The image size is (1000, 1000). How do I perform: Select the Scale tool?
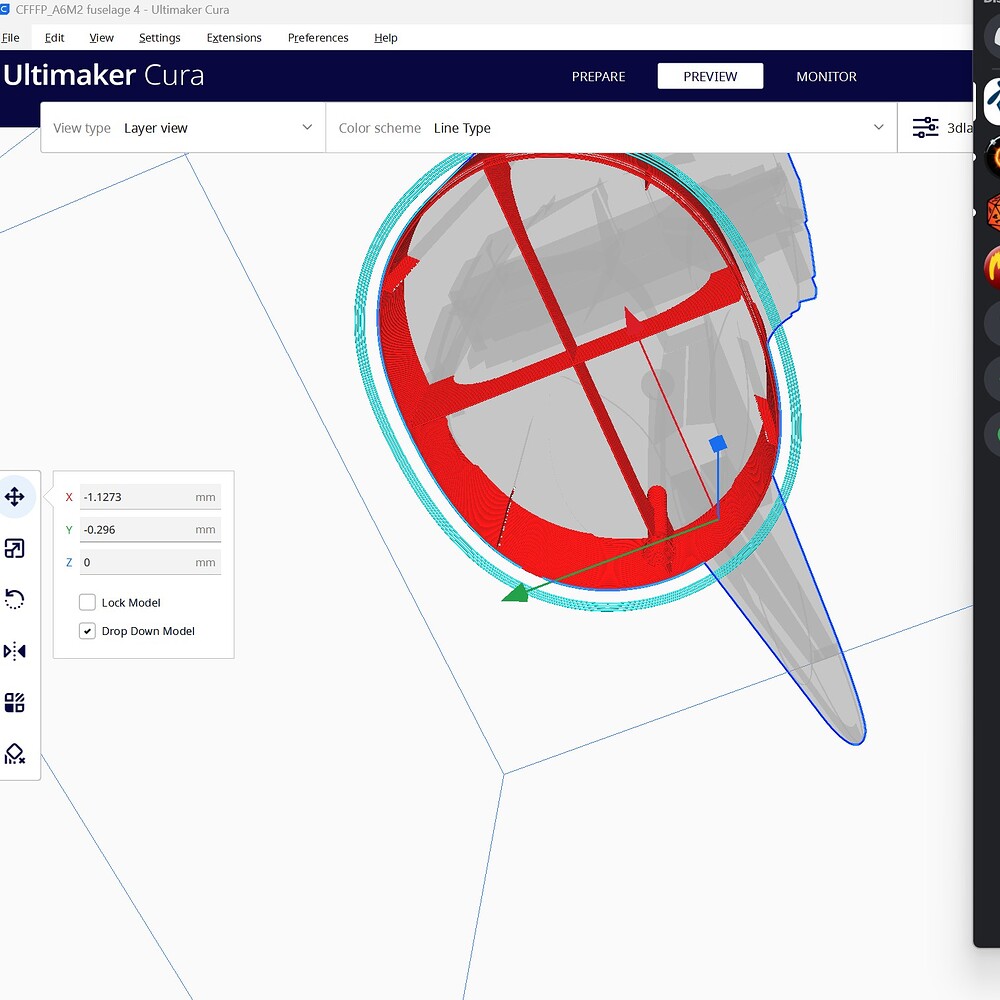[15, 548]
